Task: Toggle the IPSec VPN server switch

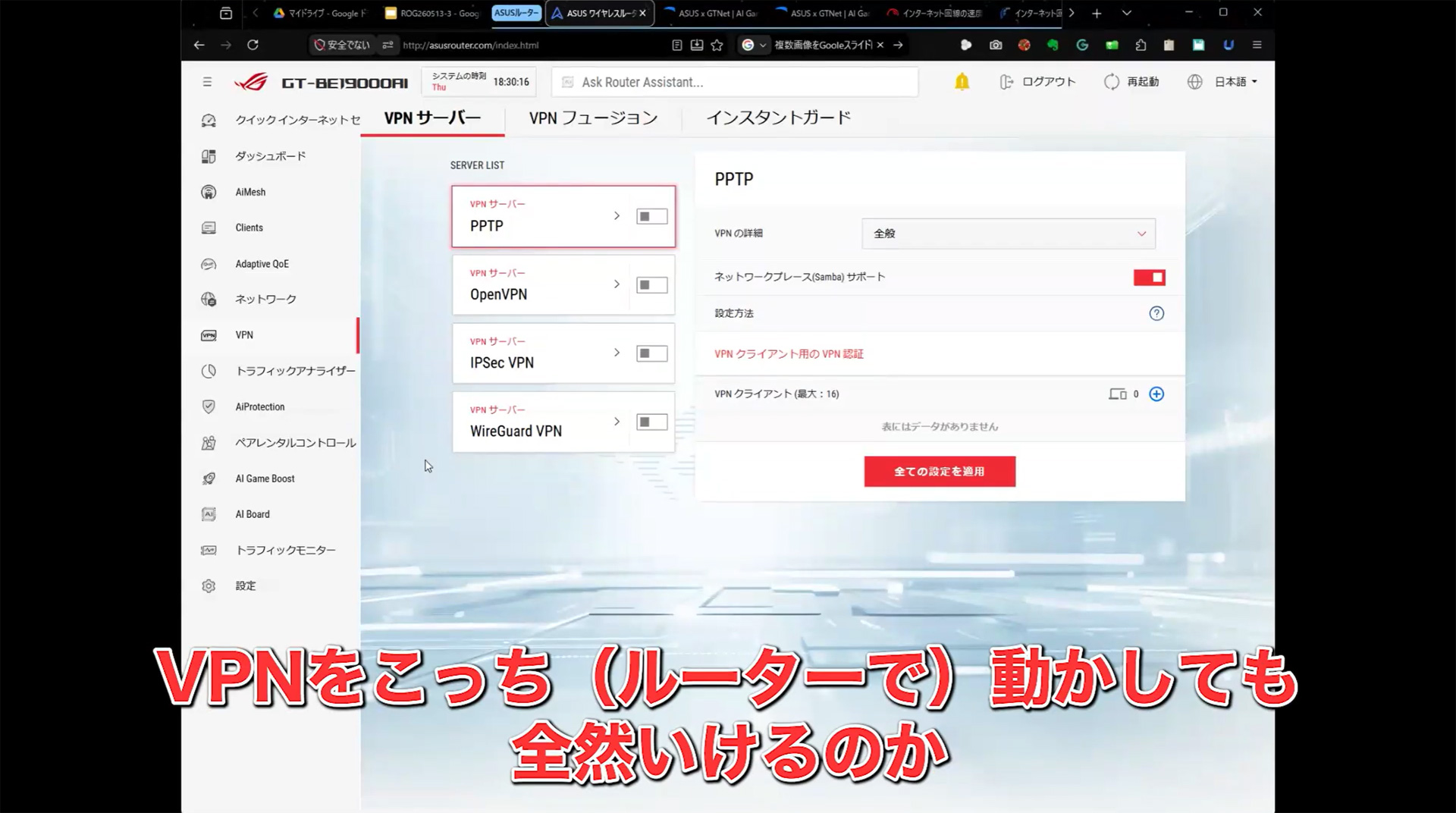Action: coord(652,353)
